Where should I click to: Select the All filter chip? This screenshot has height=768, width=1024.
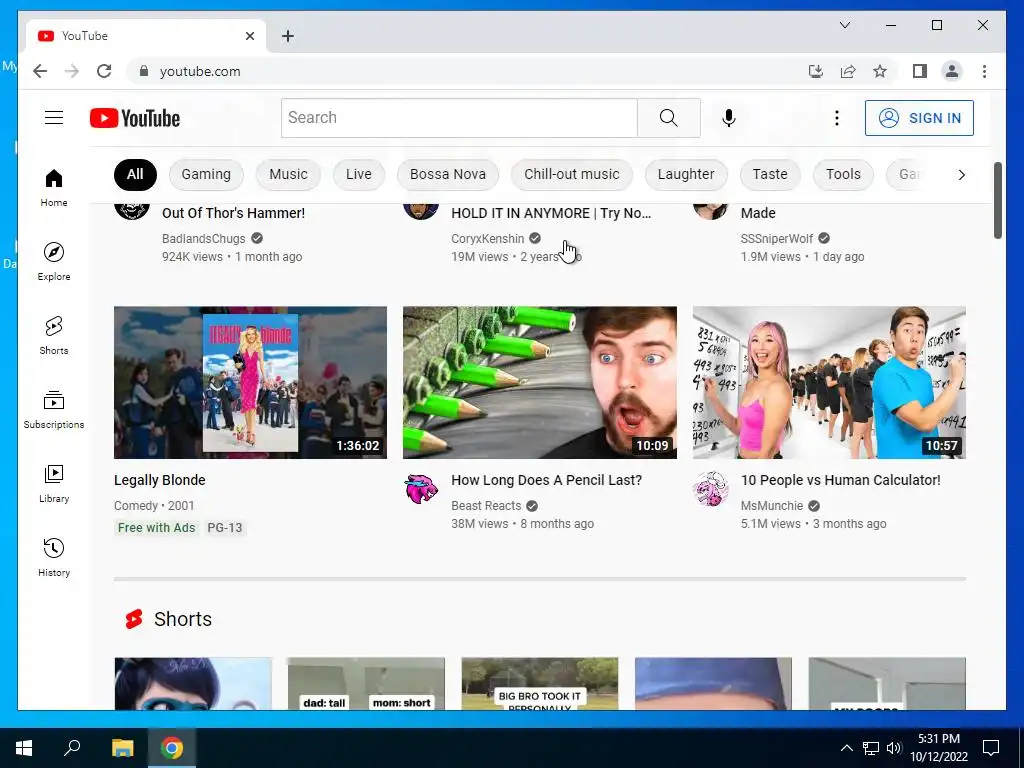[135, 174]
